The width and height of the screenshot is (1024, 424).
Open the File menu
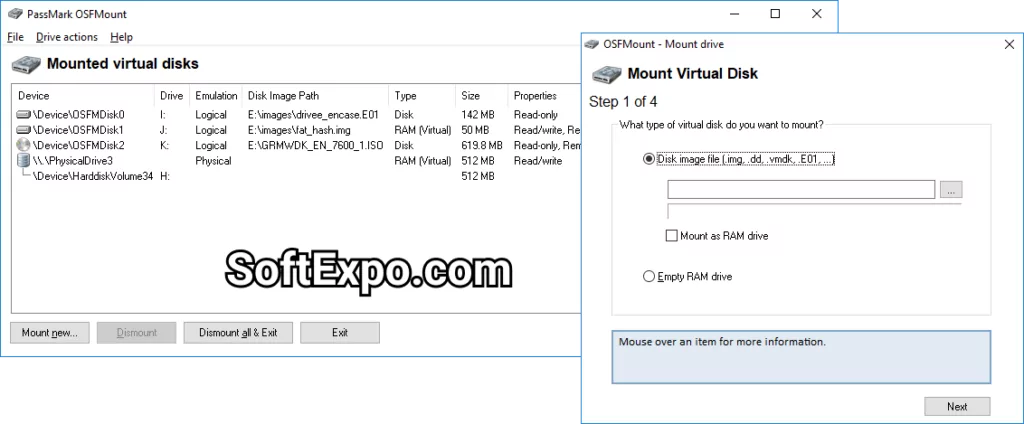pos(15,37)
